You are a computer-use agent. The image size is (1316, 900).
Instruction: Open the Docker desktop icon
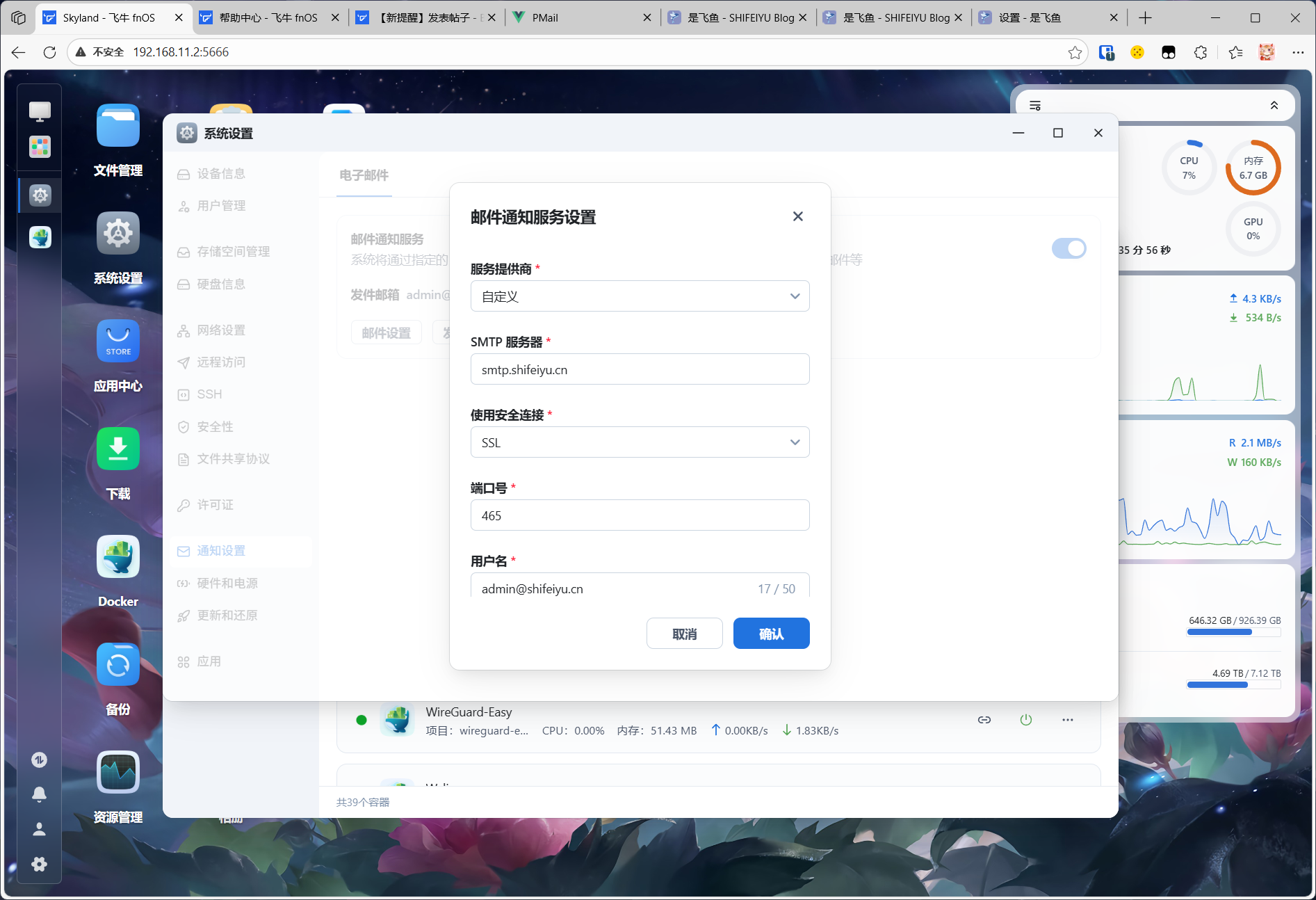tap(118, 557)
